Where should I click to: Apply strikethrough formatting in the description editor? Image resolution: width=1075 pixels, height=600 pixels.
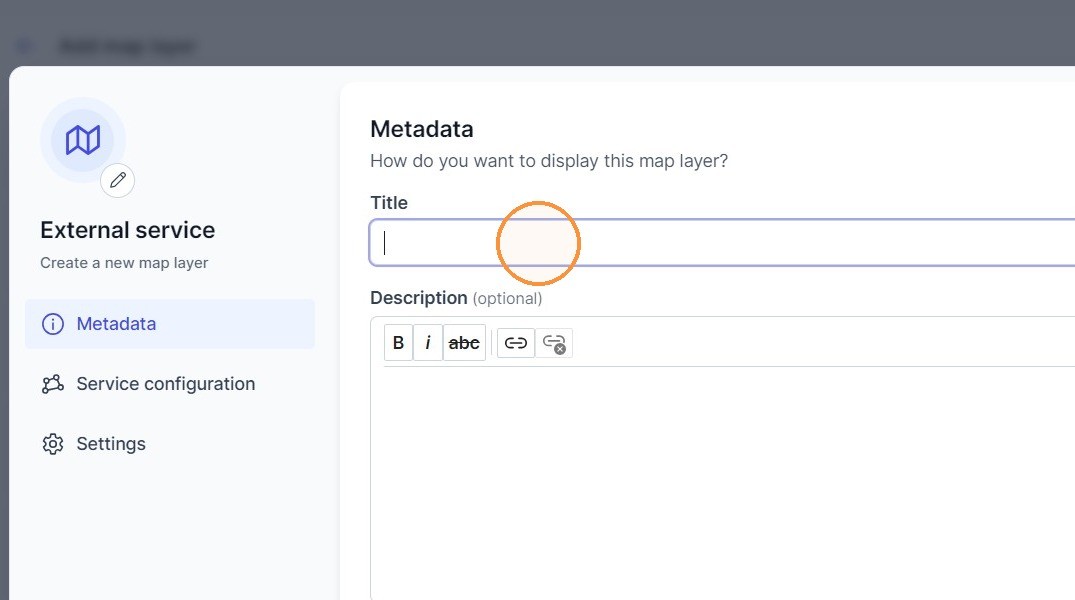click(464, 343)
